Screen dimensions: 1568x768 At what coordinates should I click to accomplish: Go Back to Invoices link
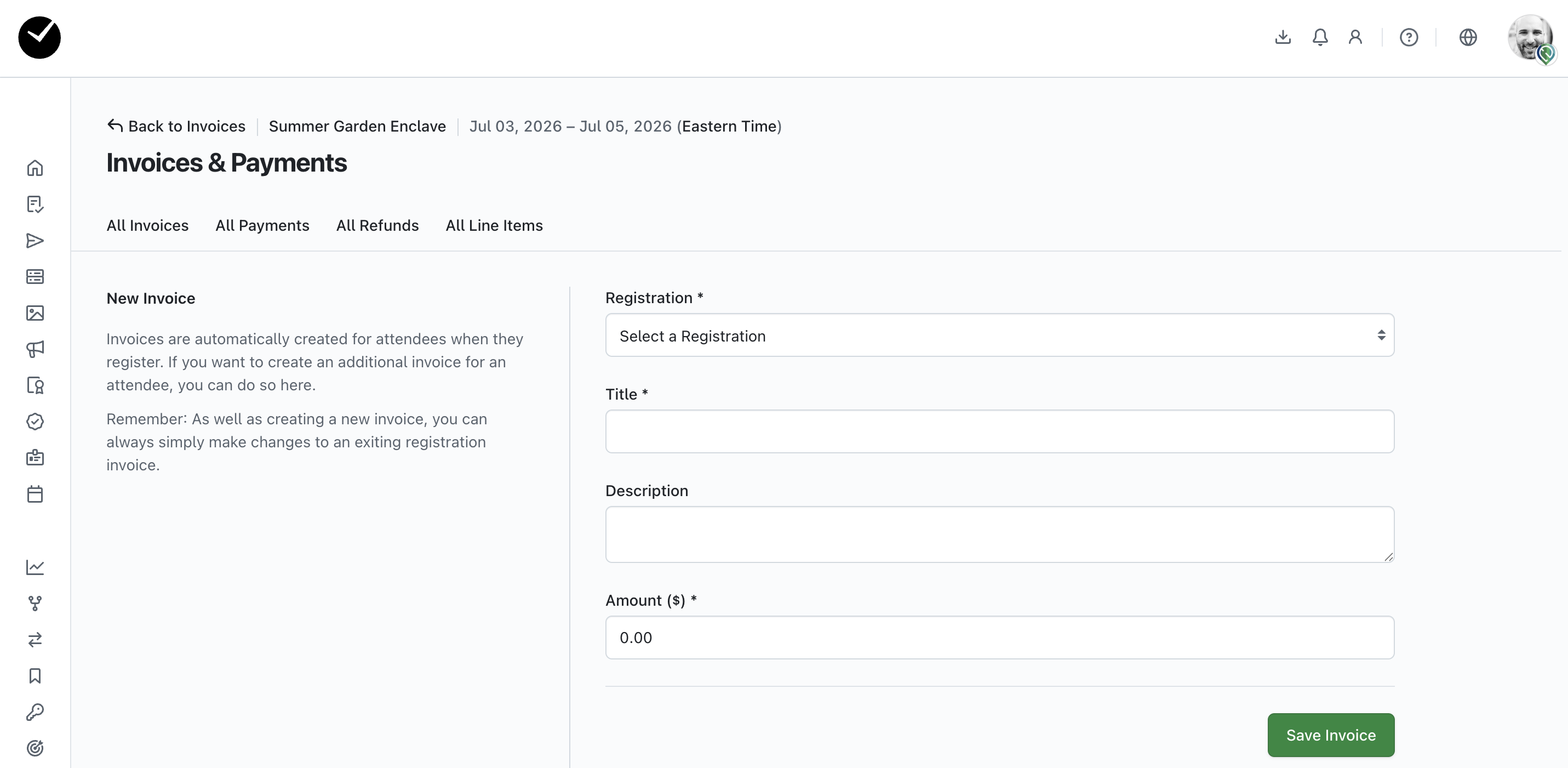(x=176, y=126)
